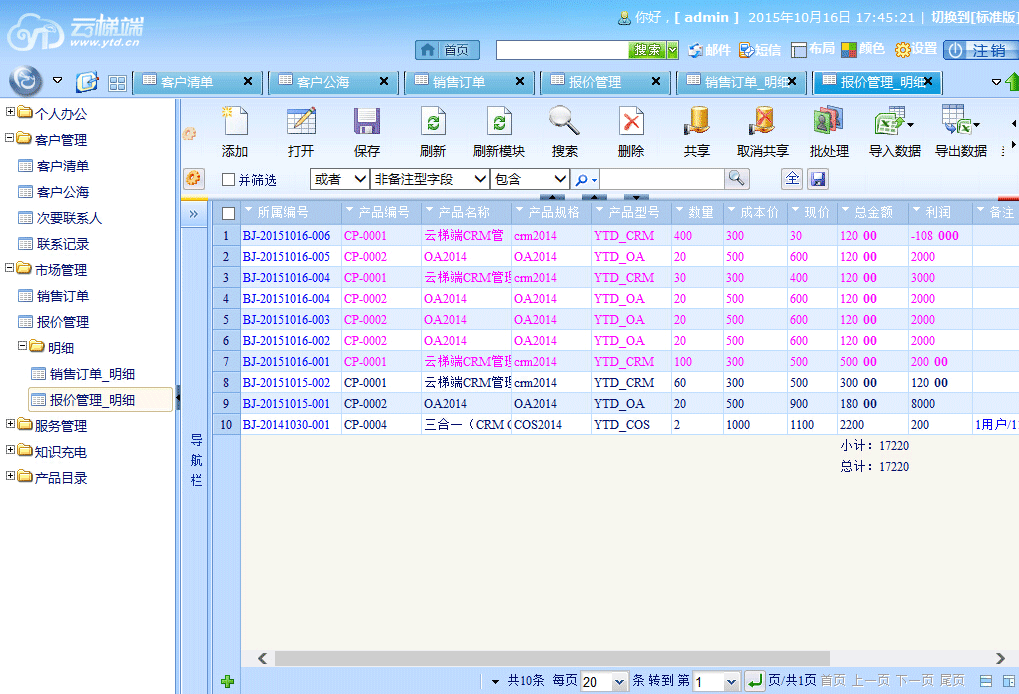Screen dimensions: 1019x694
Task: Click the 取消共享 toolbar icon
Action: 763,122
